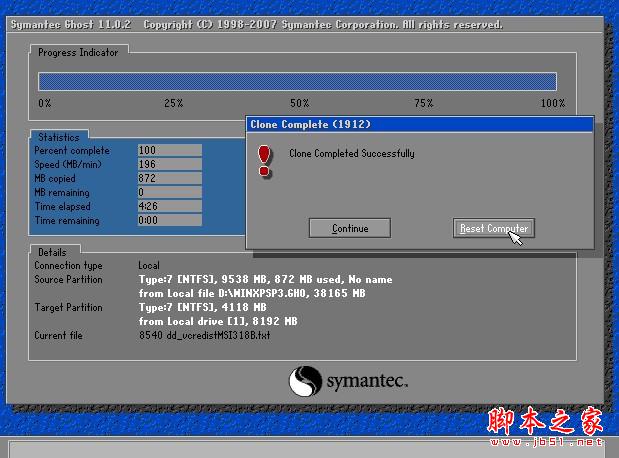The height and width of the screenshot is (458, 619).
Task: Click the 'Local' connection value
Action: click(x=149, y=265)
